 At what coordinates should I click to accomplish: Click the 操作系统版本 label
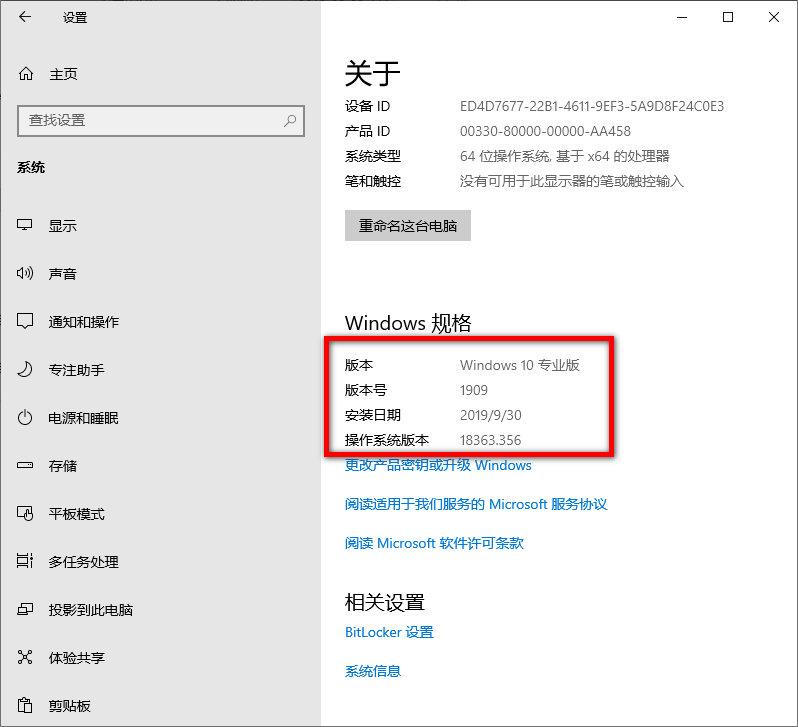pyautogui.click(x=387, y=440)
